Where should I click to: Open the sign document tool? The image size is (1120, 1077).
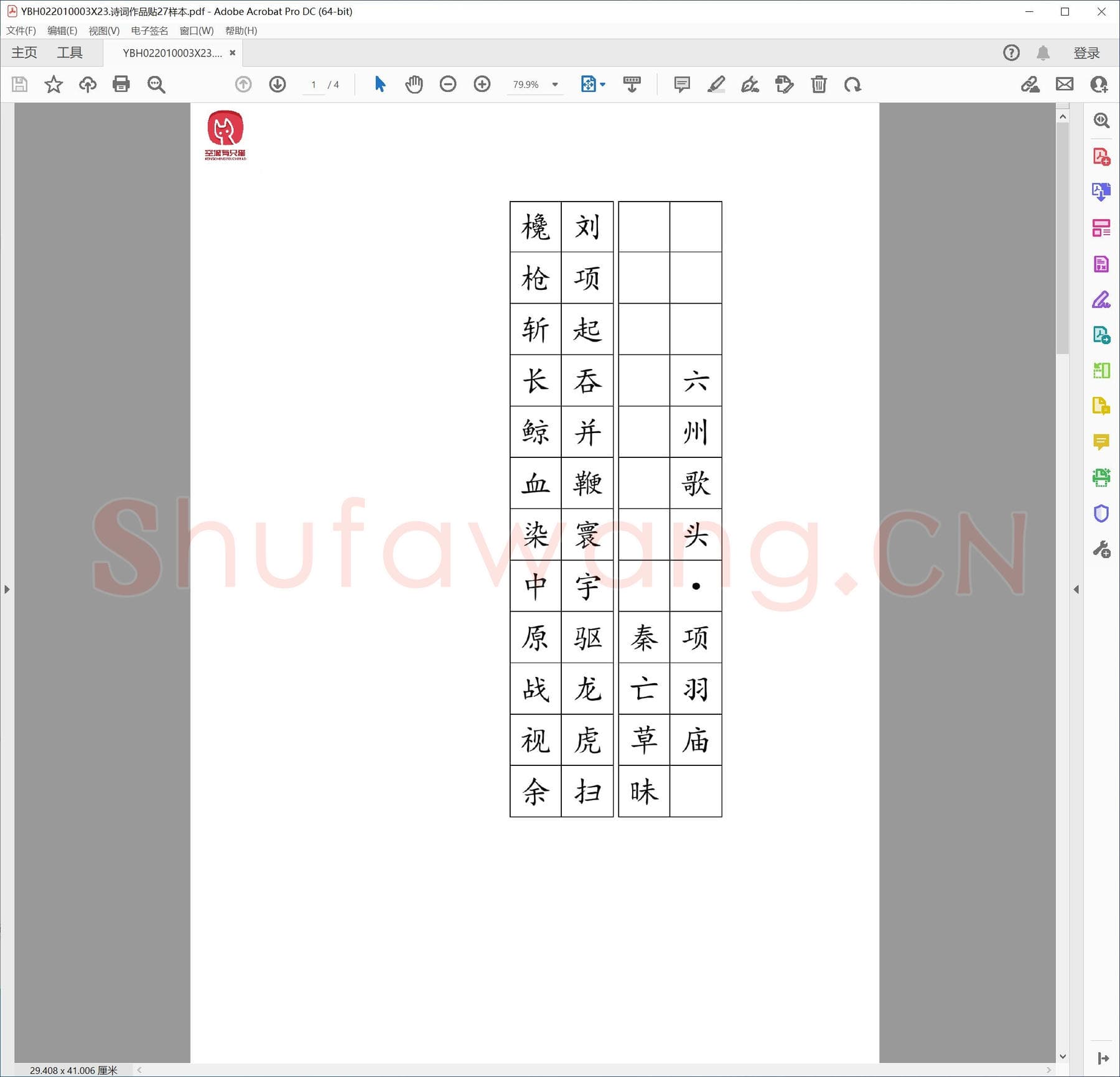[x=750, y=84]
